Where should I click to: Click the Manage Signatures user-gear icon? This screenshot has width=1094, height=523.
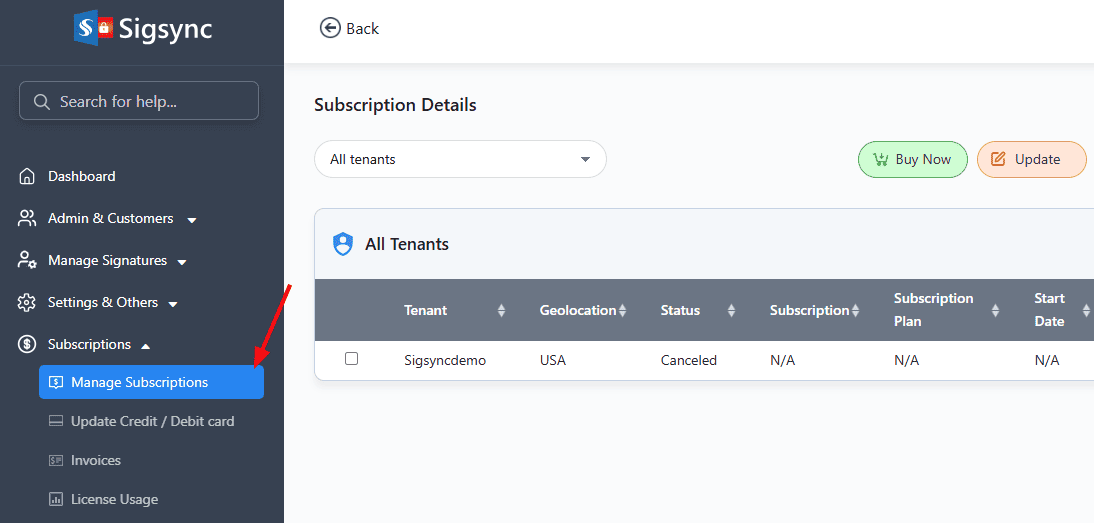28,261
